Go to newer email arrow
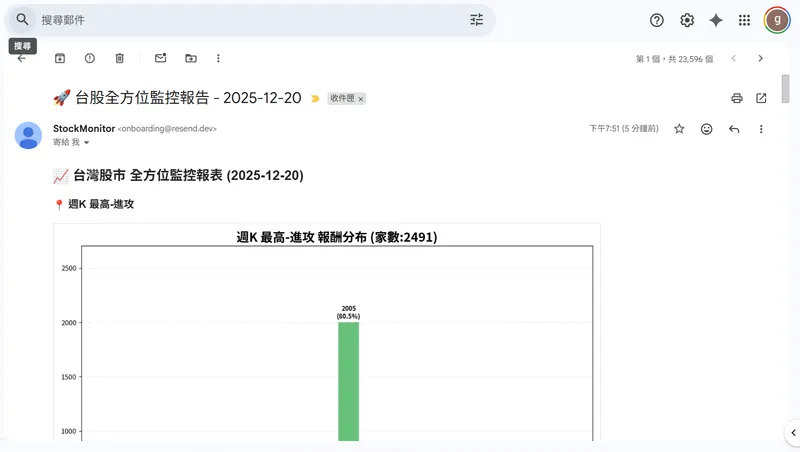The image size is (800, 452). [734, 58]
